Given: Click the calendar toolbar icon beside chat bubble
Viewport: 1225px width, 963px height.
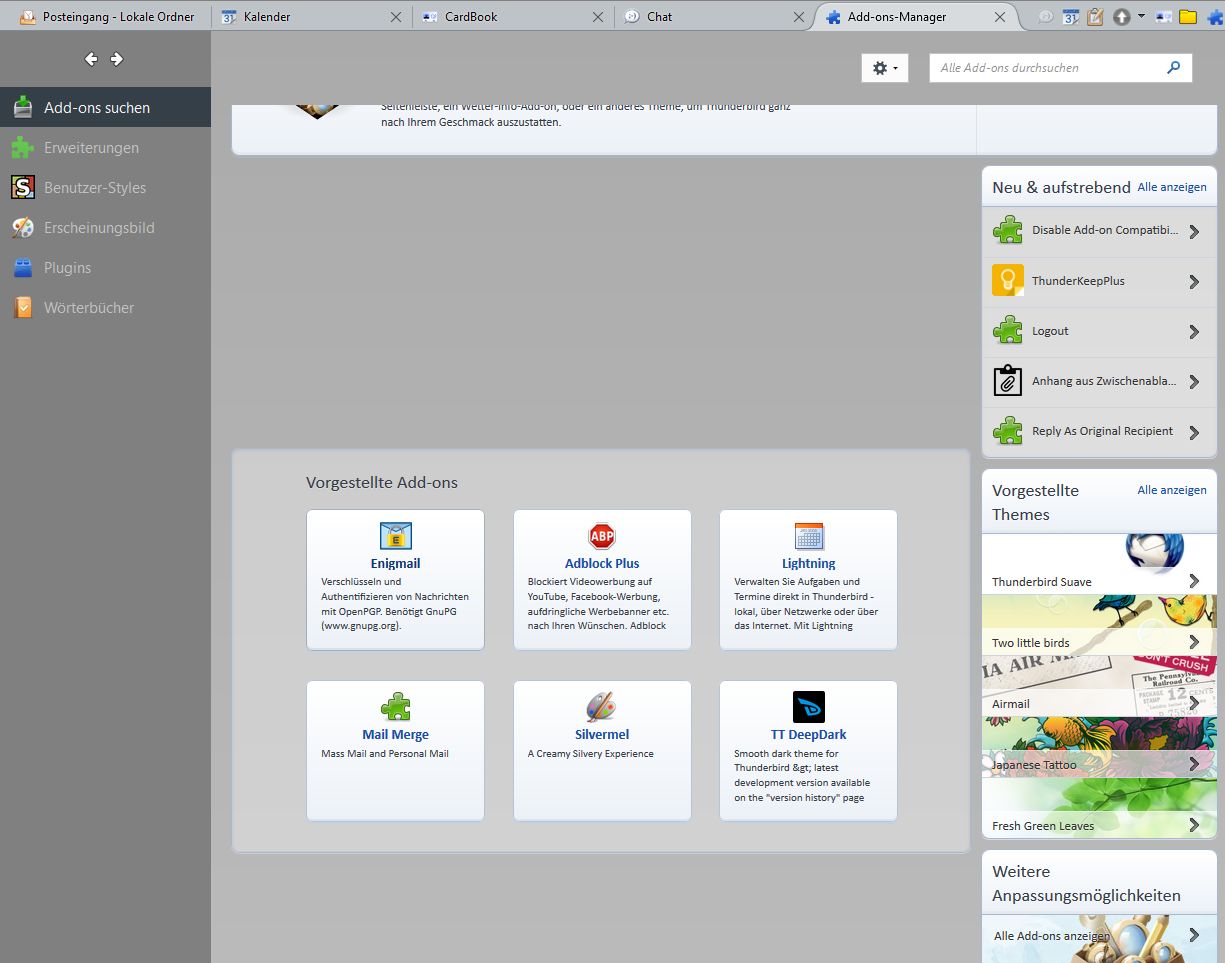Looking at the screenshot, I should pos(1070,17).
